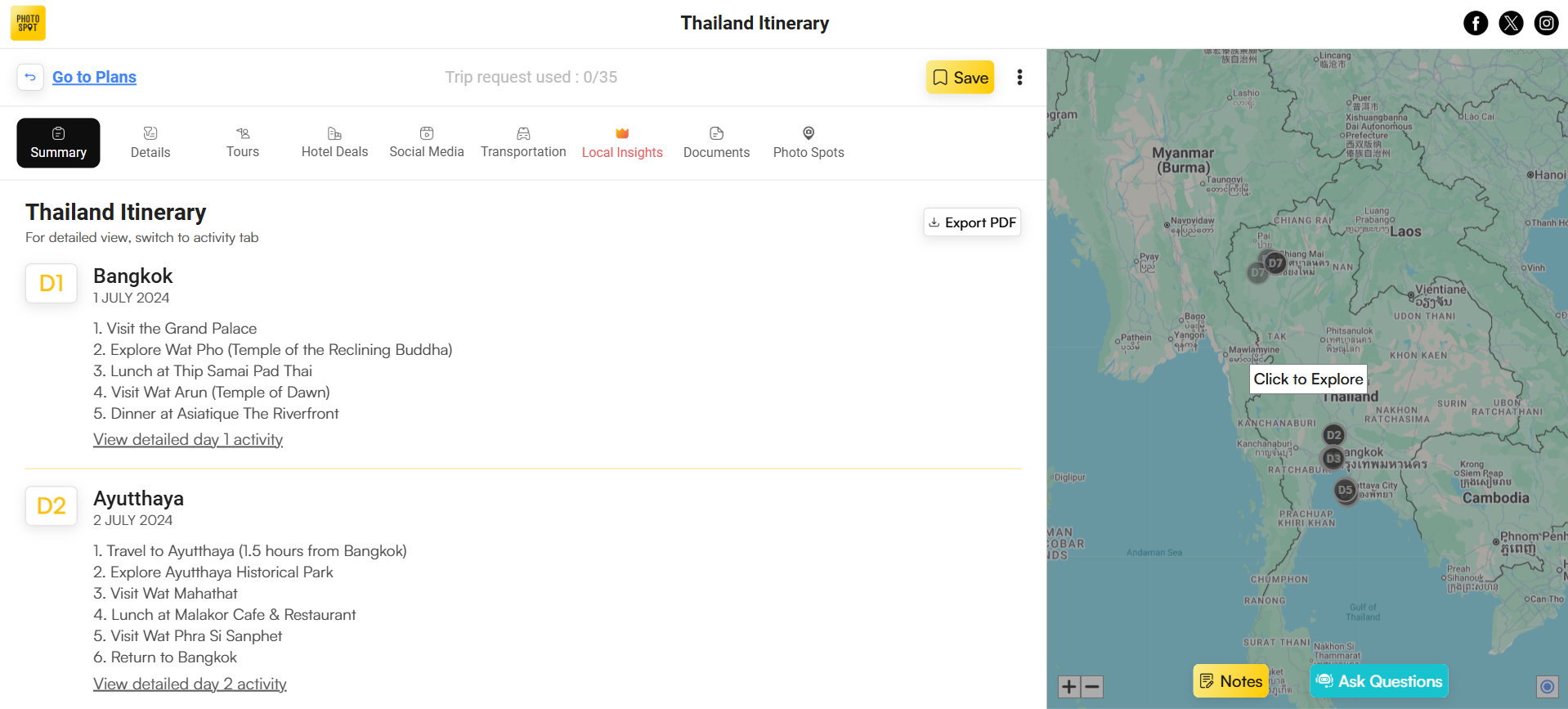Zoom in on the map
This screenshot has height=709, width=1568.
[1068, 686]
